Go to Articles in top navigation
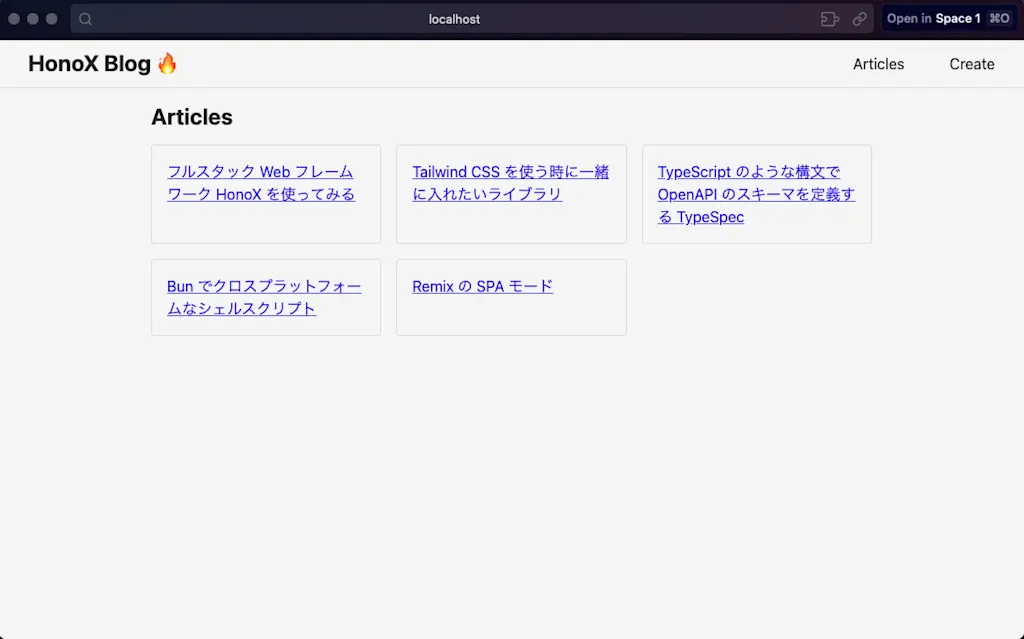The image size is (1024, 639). (878, 64)
